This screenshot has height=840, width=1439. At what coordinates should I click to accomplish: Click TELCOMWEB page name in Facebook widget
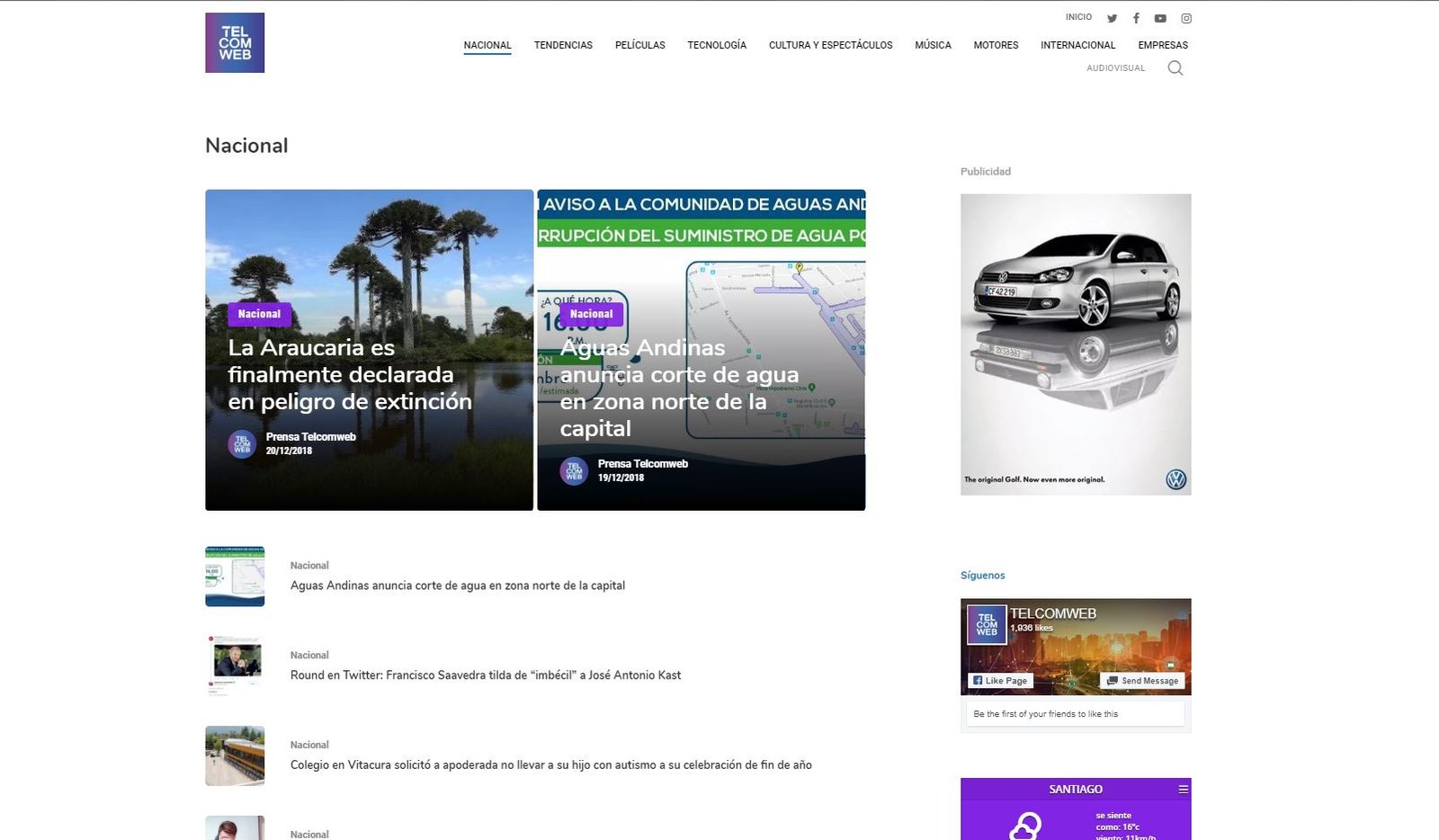coord(1052,613)
